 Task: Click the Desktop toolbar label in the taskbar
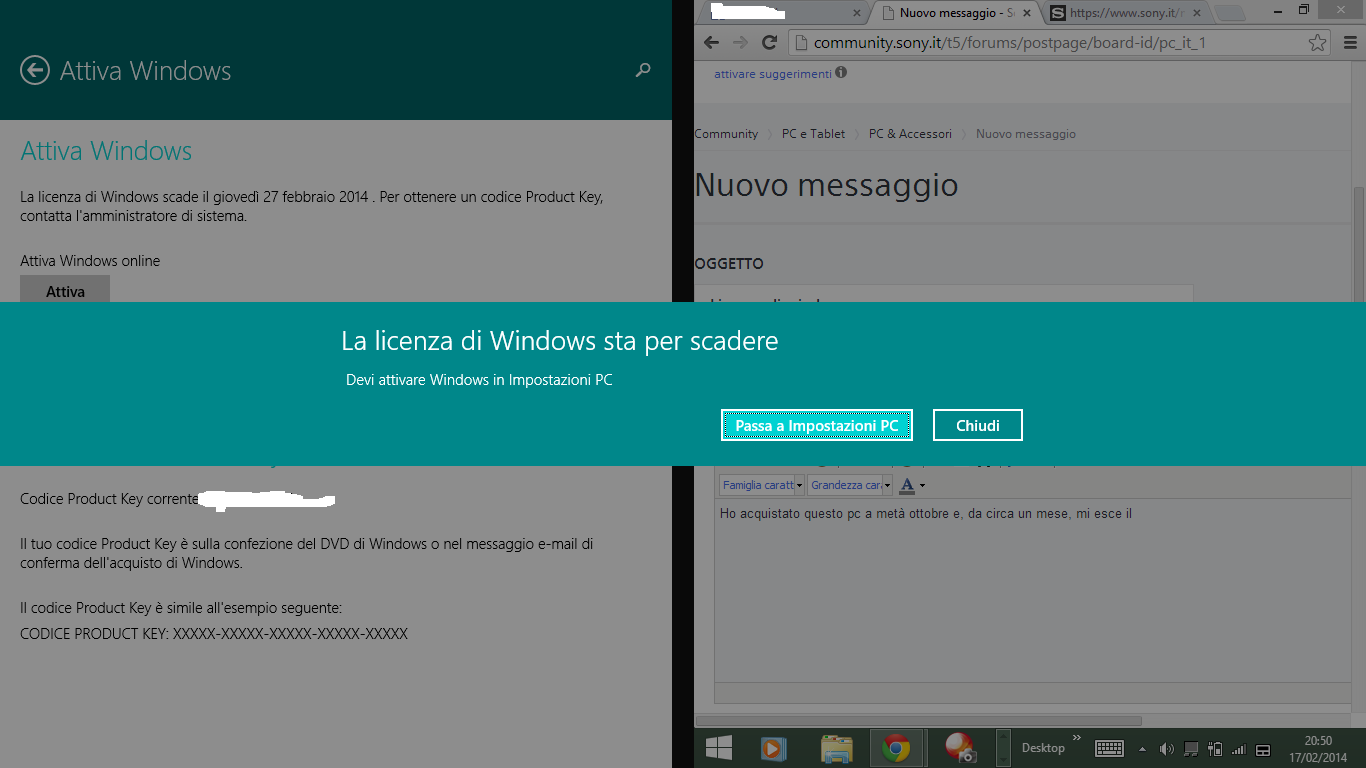tap(1043, 748)
